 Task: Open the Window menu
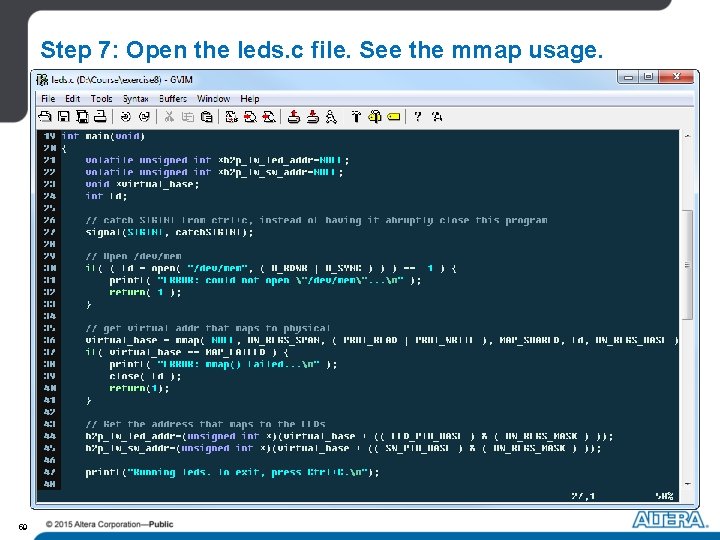click(x=213, y=99)
